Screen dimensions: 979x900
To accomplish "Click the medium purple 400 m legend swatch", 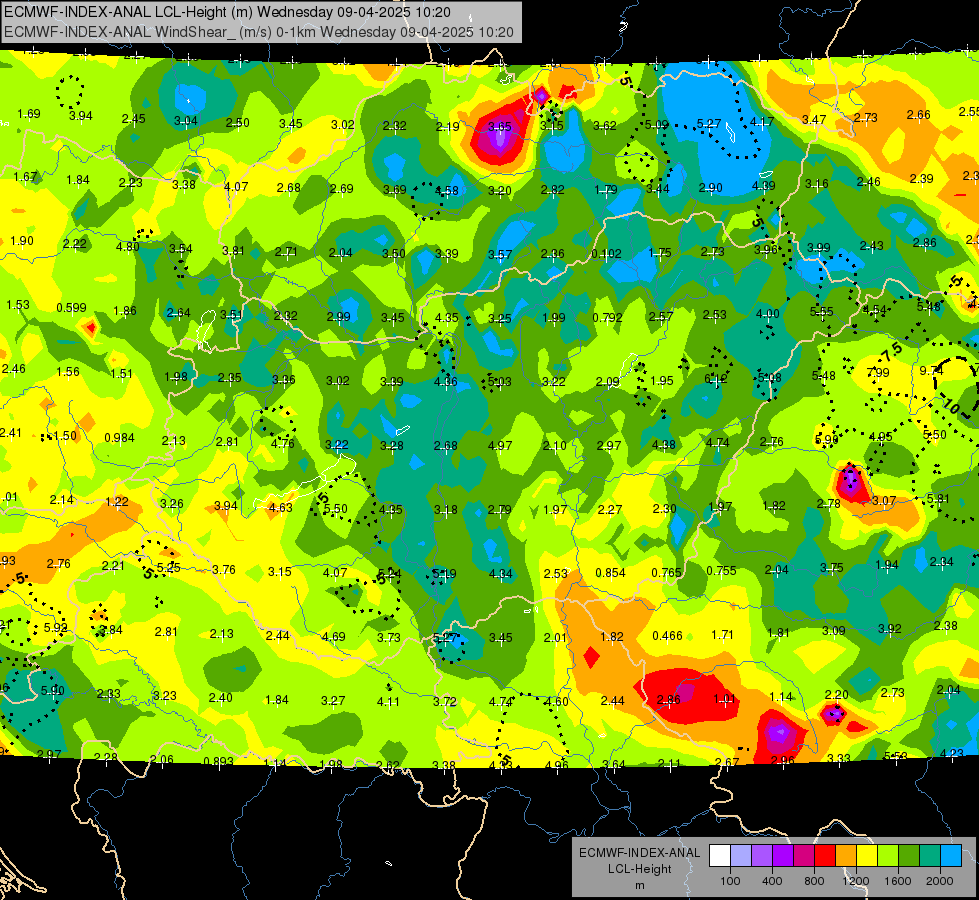I will [762, 856].
